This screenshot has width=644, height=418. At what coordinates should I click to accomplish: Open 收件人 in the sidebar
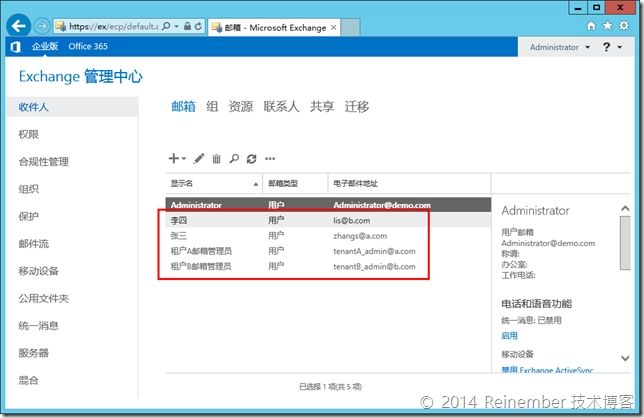click(72, 107)
